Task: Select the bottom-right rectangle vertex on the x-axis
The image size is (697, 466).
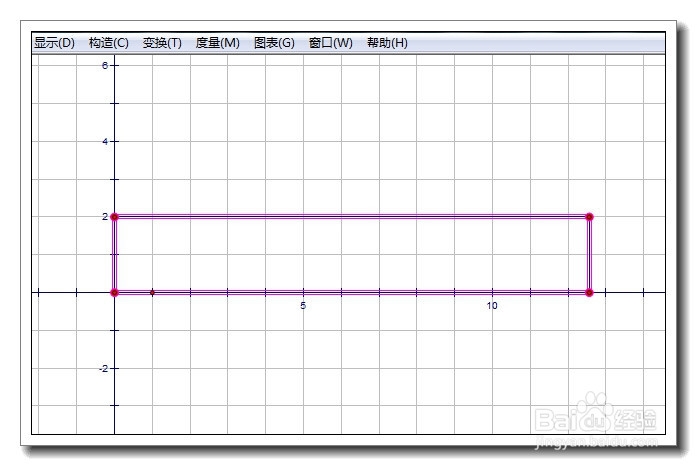Action: point(589,293)
